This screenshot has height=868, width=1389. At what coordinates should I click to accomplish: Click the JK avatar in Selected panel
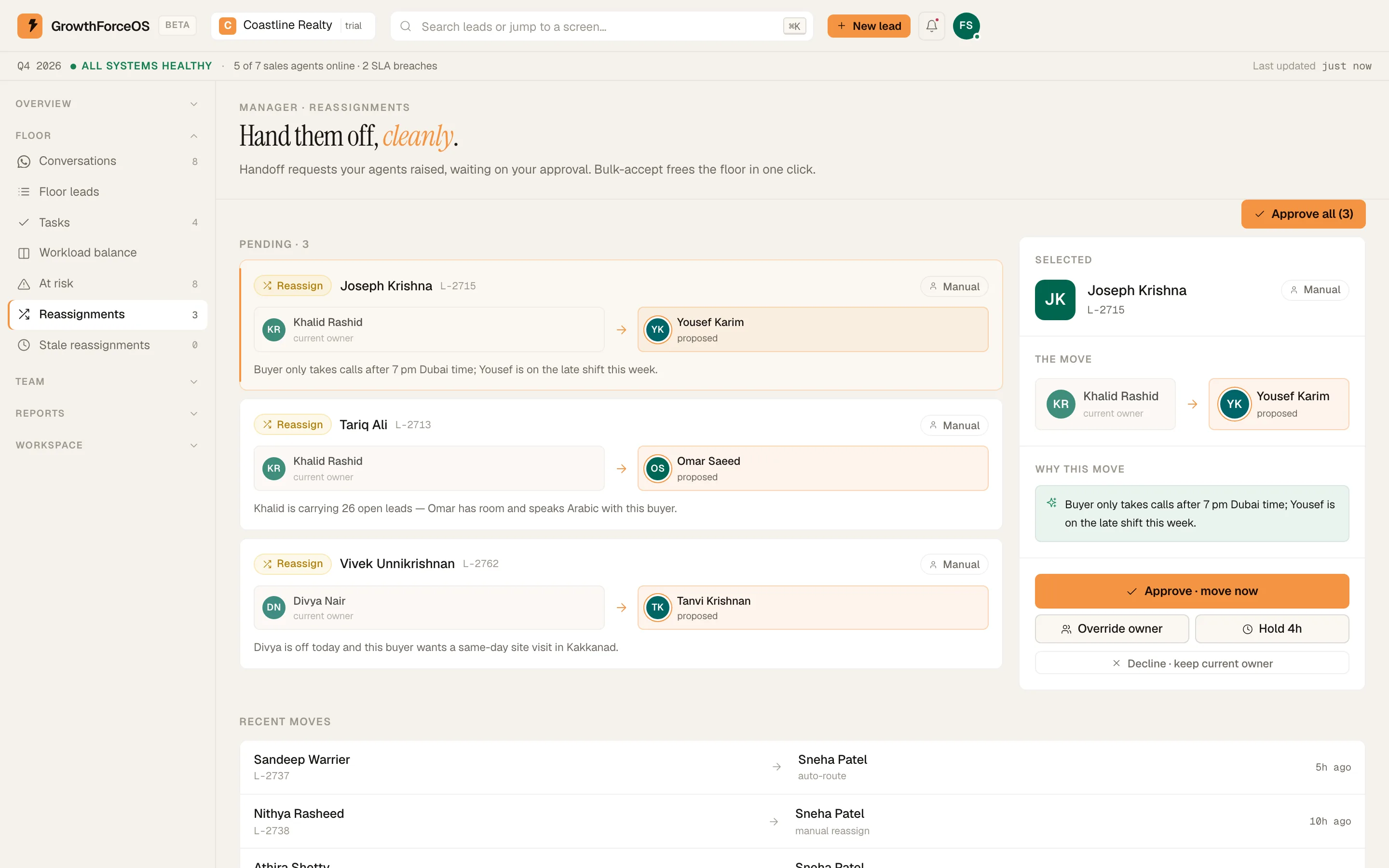1055,299
